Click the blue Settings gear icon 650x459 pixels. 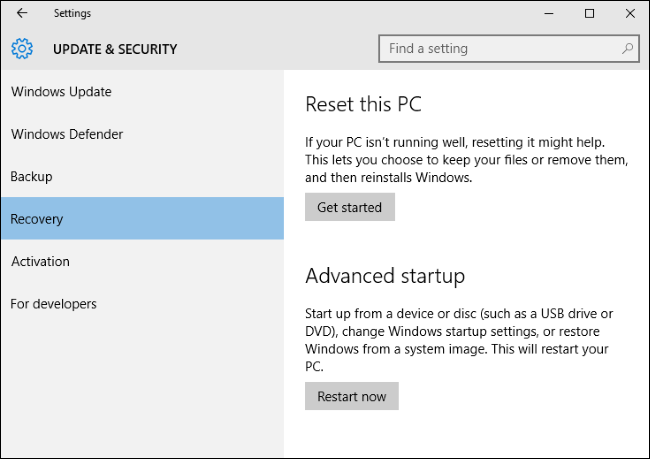click(x=22, y=49)
